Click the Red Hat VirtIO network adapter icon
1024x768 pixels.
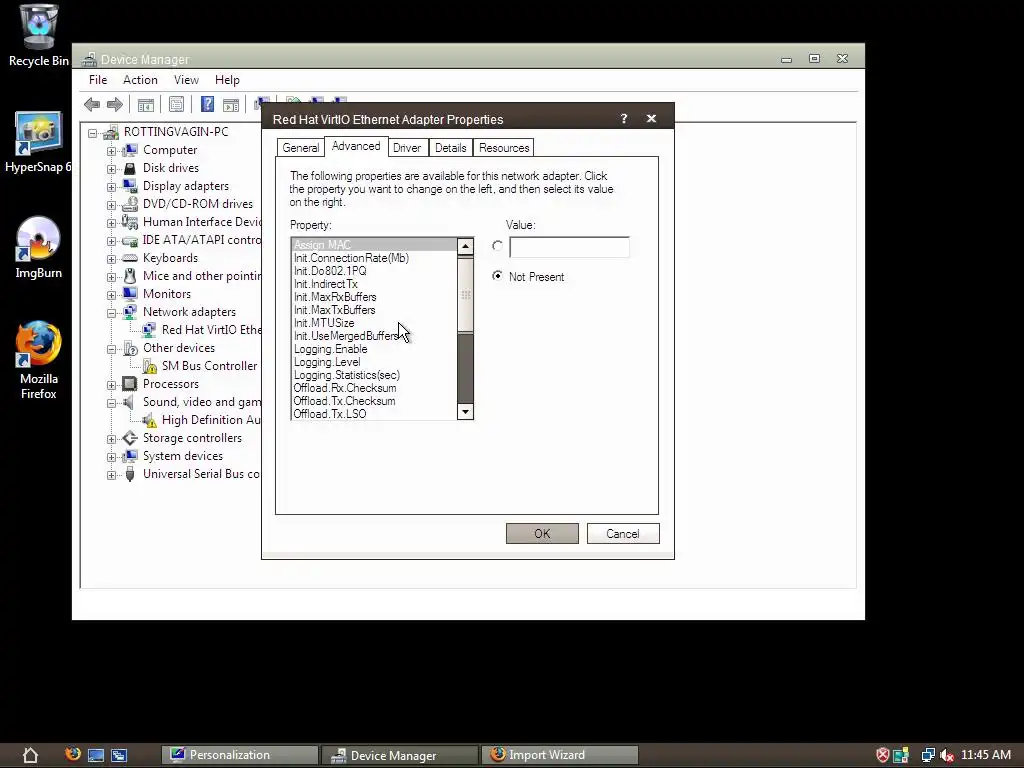point(150,330)
